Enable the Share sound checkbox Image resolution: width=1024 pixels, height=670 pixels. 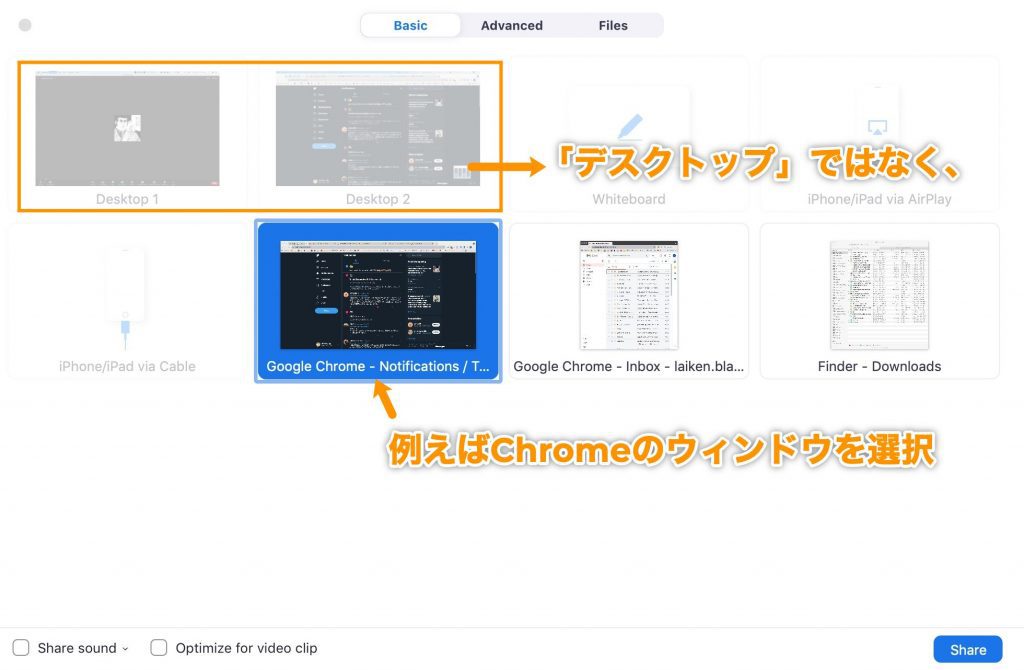click(21, 648)
